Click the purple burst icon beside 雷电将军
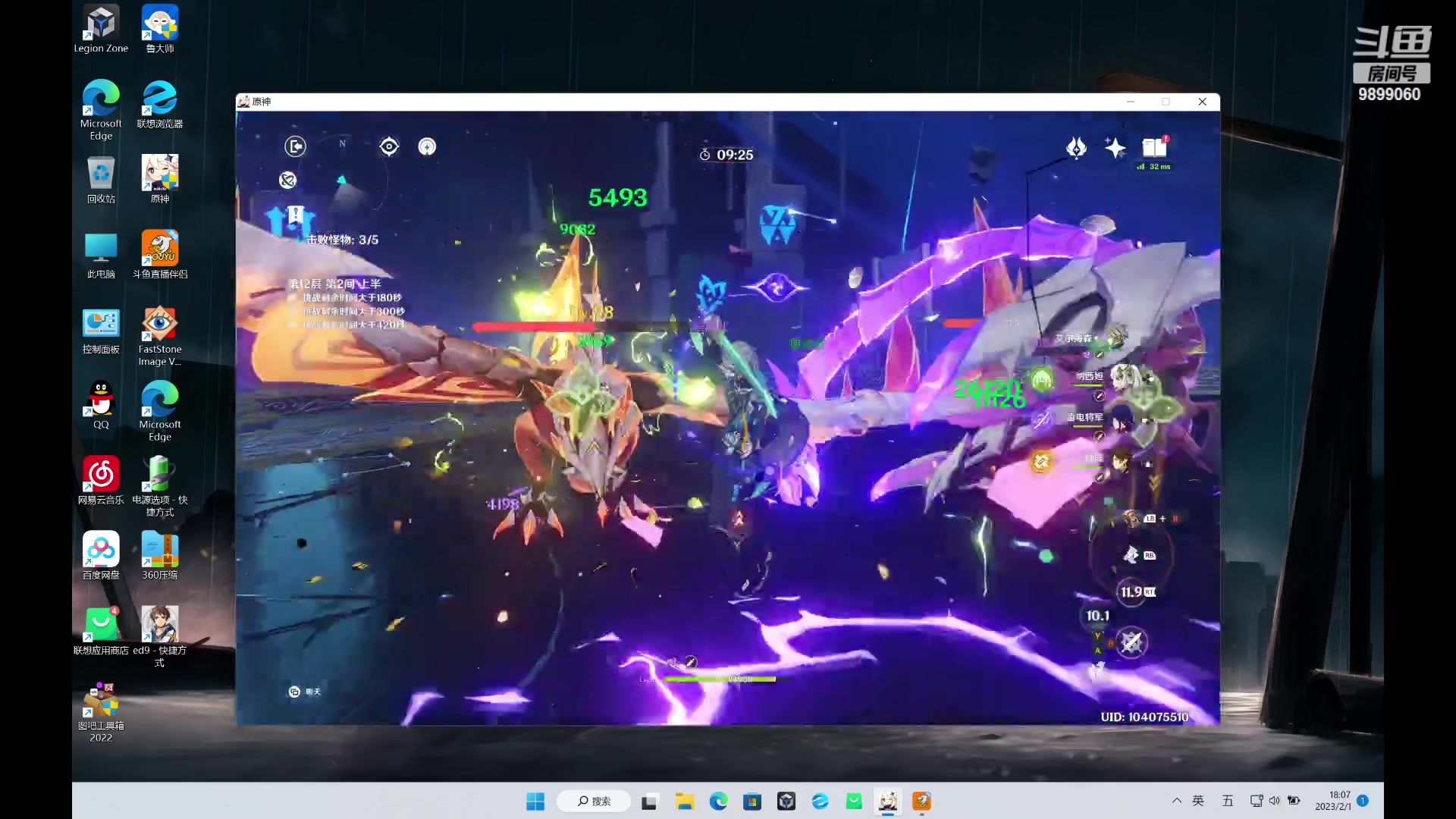Screen dimensions: 1456x819 tap(1042, 419)
